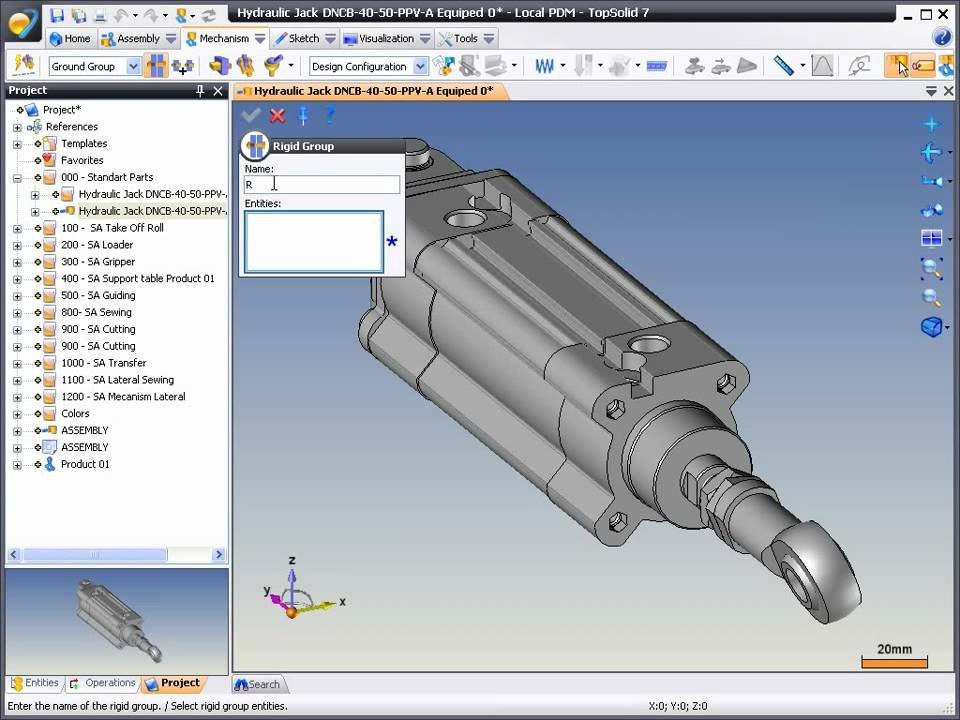The image size is (960, 720).
Task: Click the blue measuring ruler icon
Action: [783, 66]
